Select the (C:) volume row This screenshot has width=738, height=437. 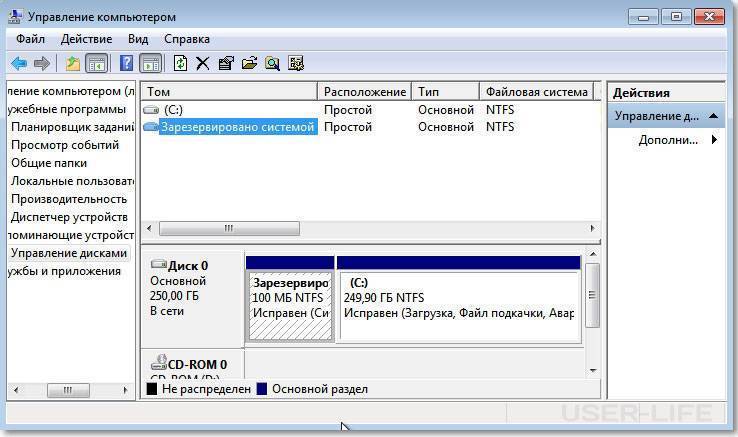(x=370, y=110)
